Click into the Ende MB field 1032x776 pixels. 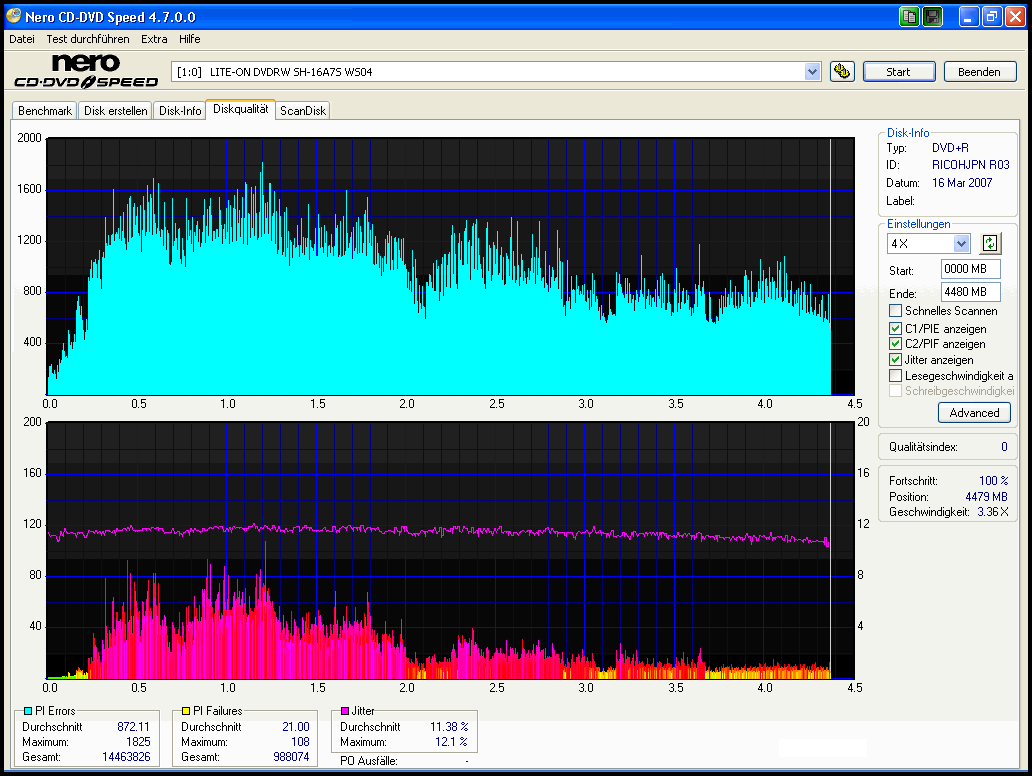point(969,292)
